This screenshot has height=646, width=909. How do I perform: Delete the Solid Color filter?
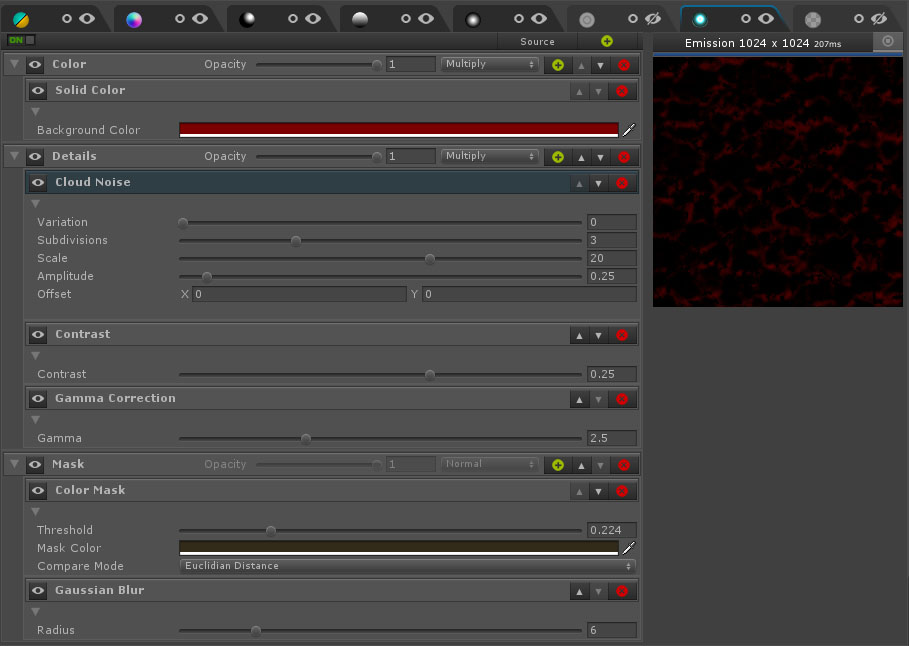pos(621,91)
